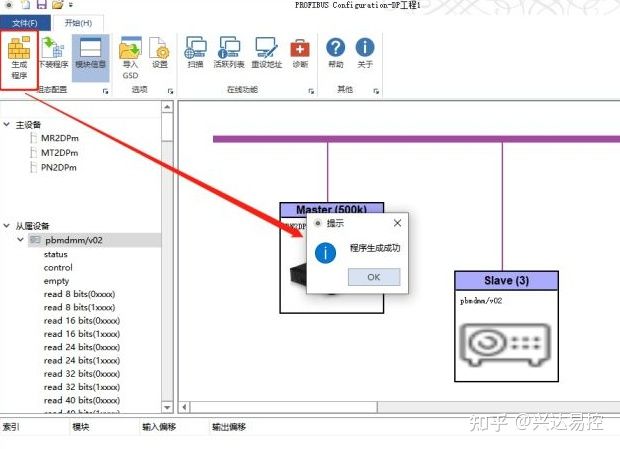Select MR2DPm master device in tree
The width and height of the screenshot is (620, 449).
[x=60, y=138]
